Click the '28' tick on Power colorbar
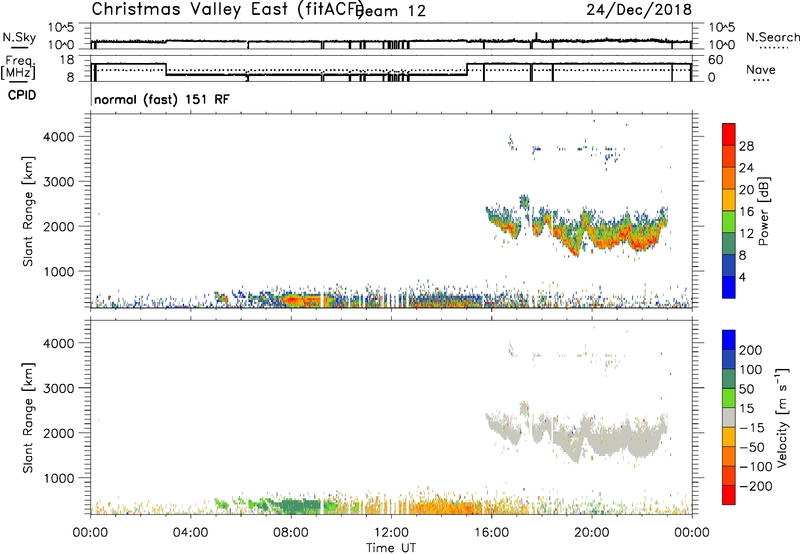 pos(746,146)
